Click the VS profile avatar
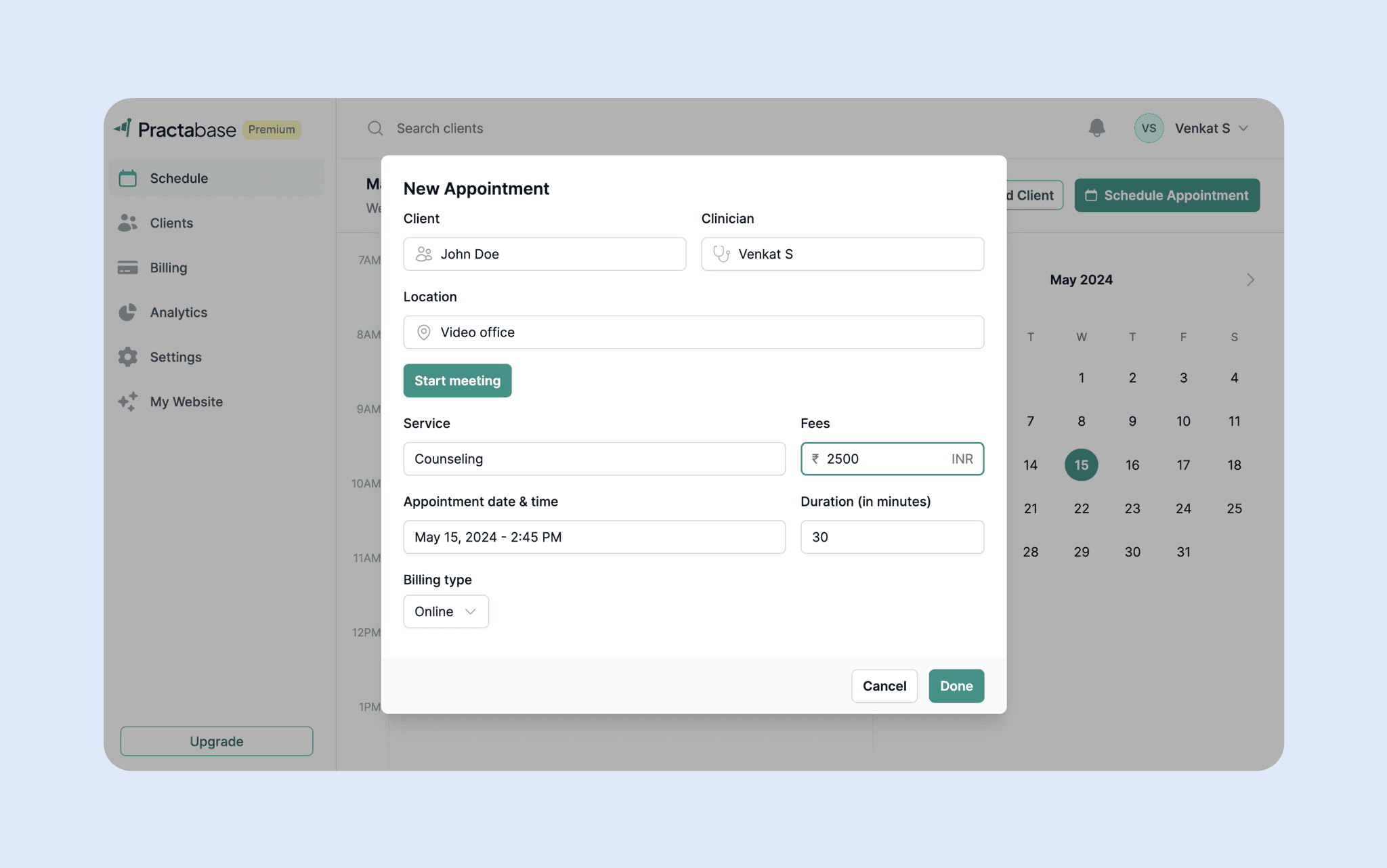The height and width of the screenshot is (868, 1387). 1149,128
